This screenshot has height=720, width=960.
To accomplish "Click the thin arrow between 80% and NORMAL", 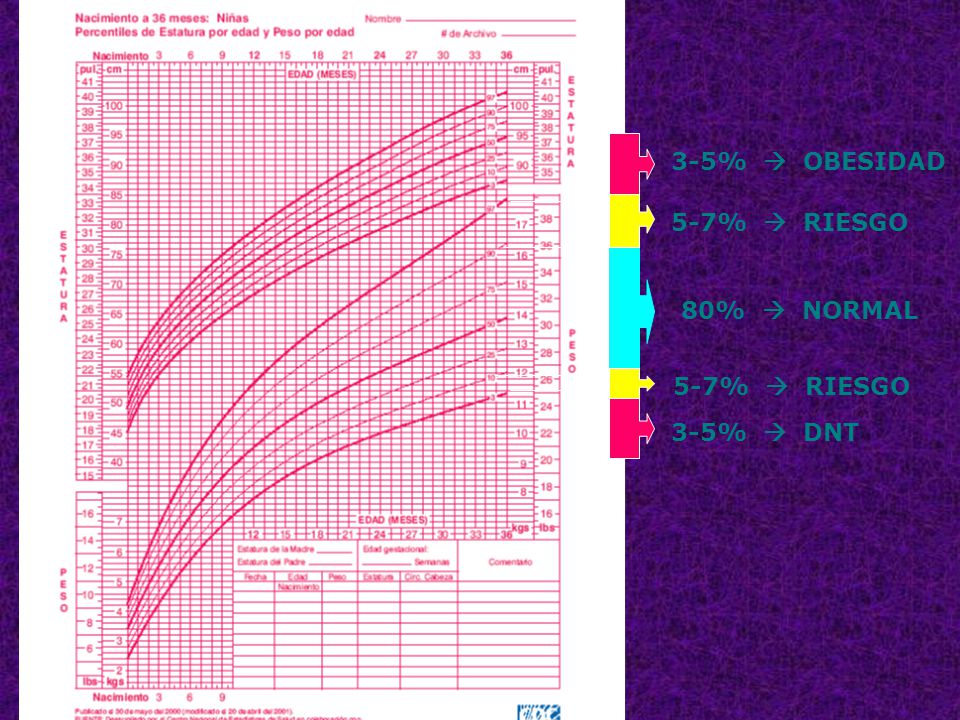I will pos(774,310).
